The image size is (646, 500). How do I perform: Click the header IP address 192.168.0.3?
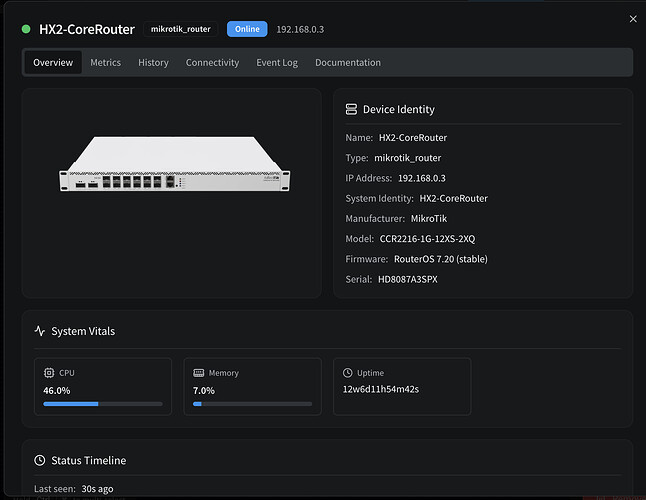click(x=300, y=29)
